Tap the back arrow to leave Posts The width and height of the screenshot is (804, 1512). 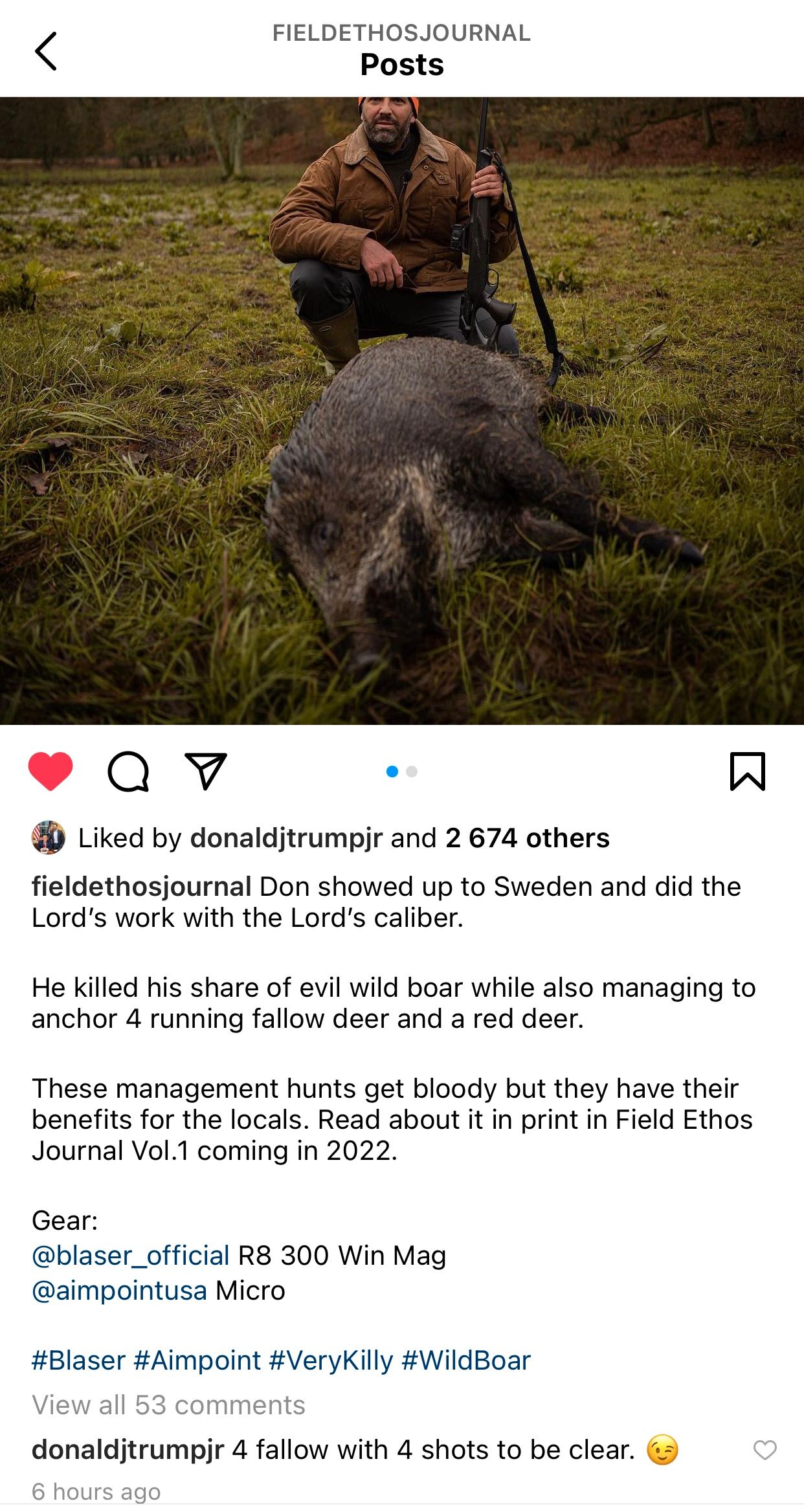click(45, 50)
